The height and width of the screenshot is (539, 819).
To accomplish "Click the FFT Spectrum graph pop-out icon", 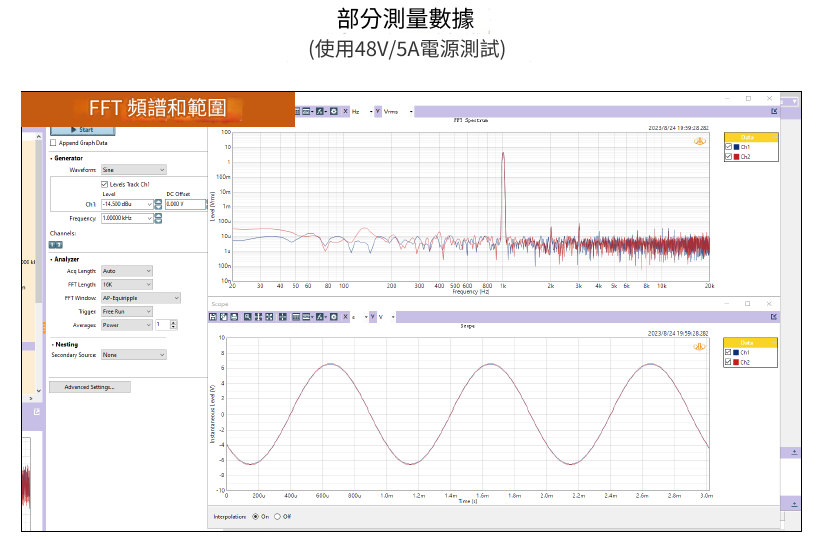I will coord(774,111).
